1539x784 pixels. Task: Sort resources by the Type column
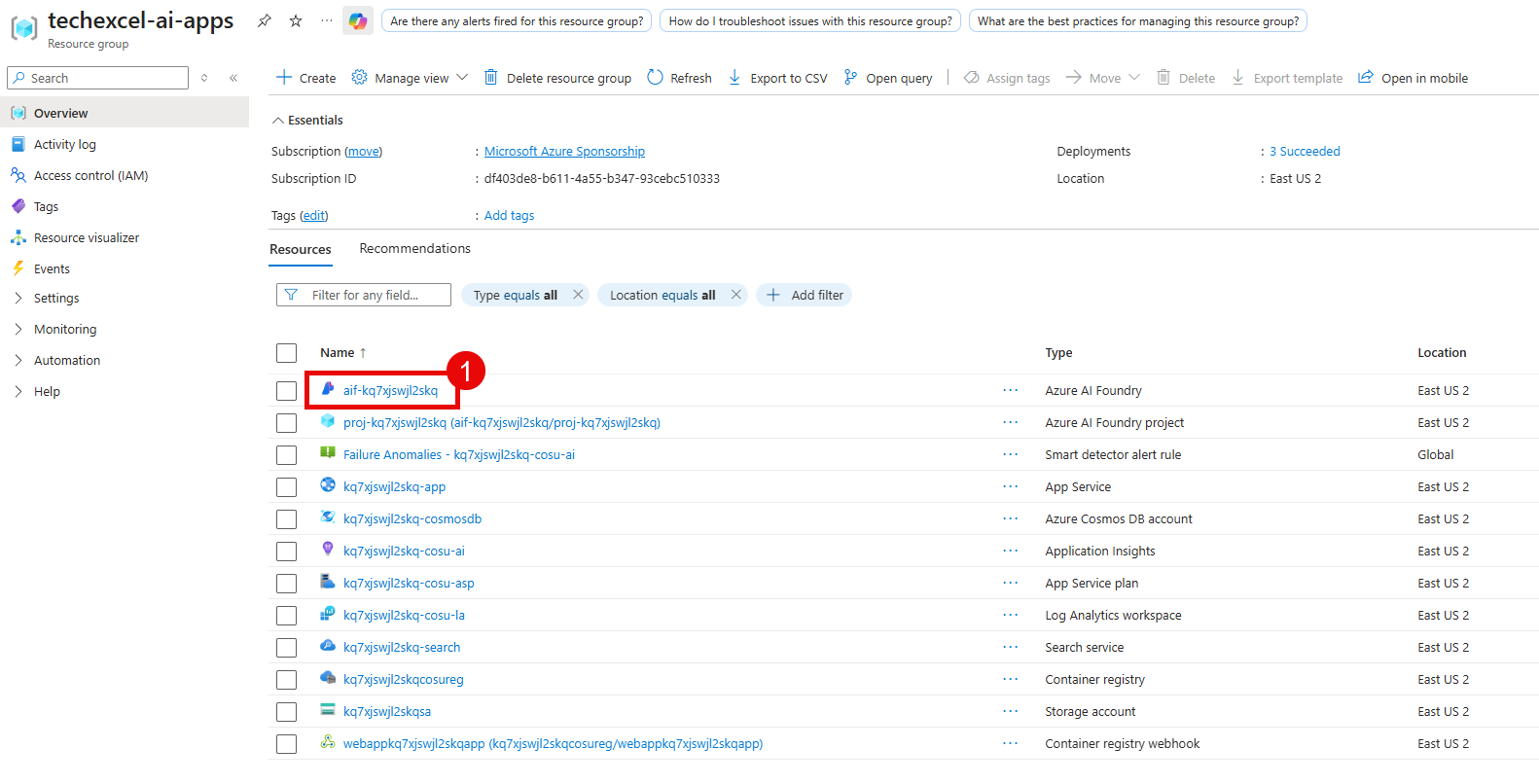(1058, 352)
